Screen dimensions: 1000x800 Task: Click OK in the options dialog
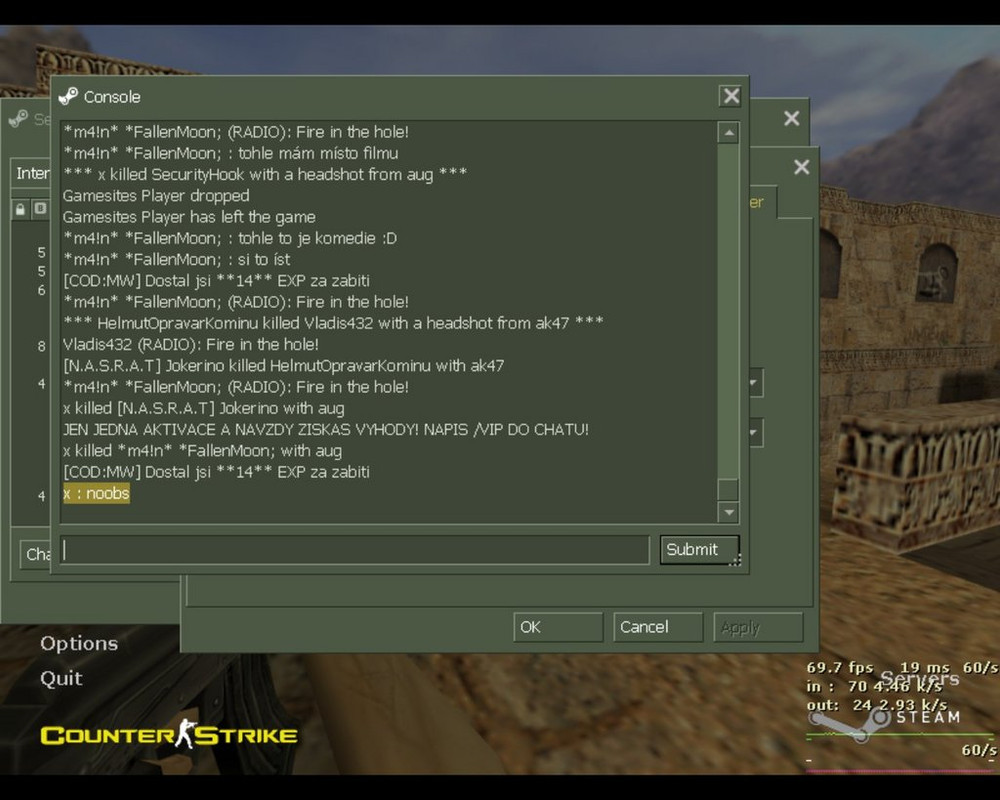pos(558,627)
